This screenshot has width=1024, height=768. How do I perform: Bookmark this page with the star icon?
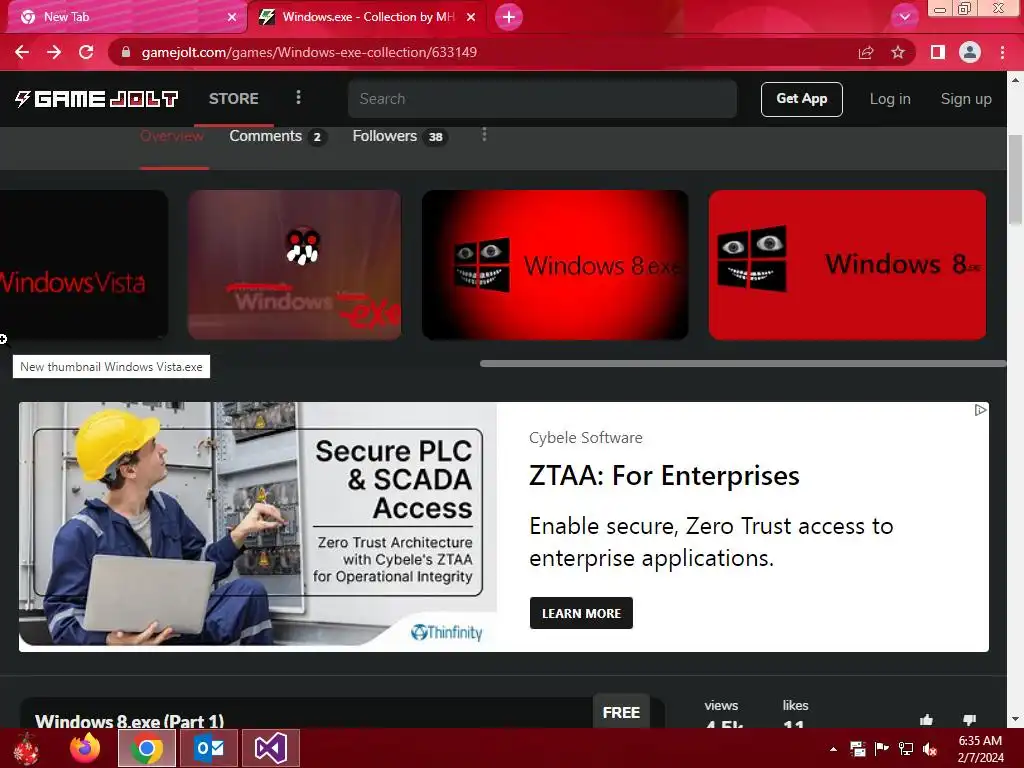coord(898,52)
